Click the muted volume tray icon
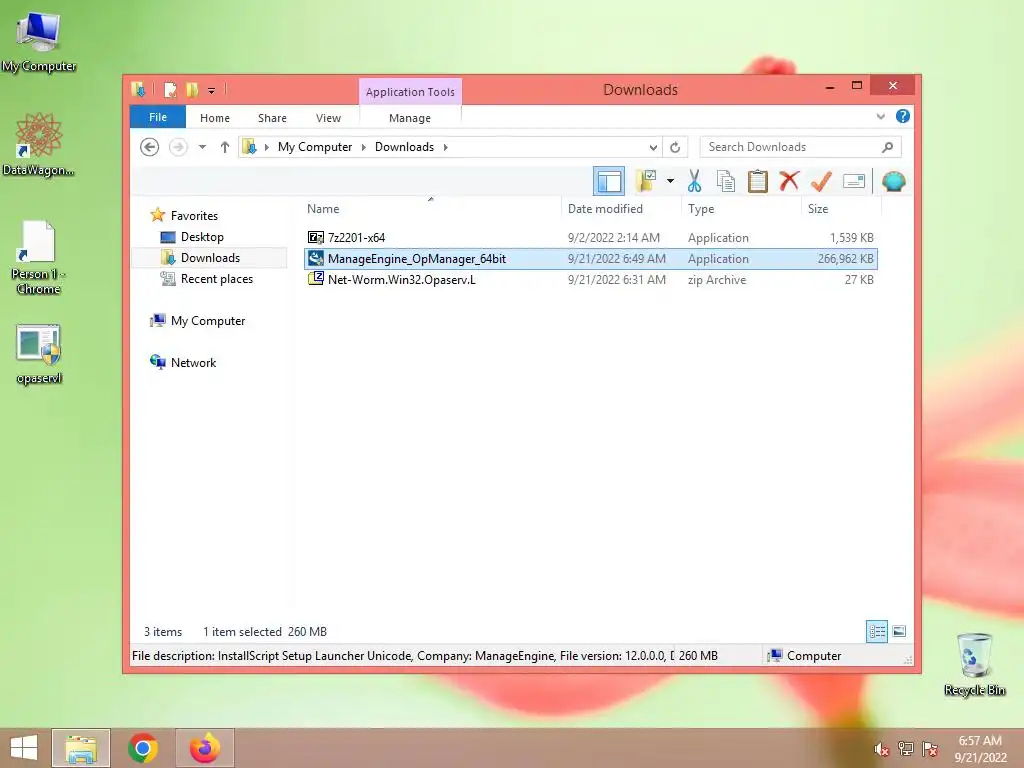The width and height of the screenshot is (1024, 768). [882, 749]
